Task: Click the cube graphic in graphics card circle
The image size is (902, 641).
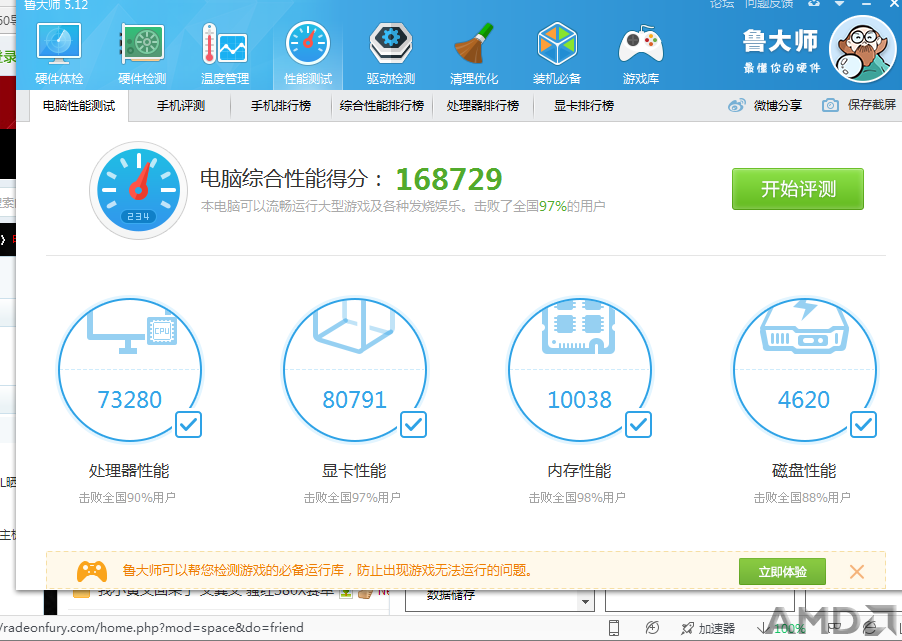Action: tap(354, 325)
